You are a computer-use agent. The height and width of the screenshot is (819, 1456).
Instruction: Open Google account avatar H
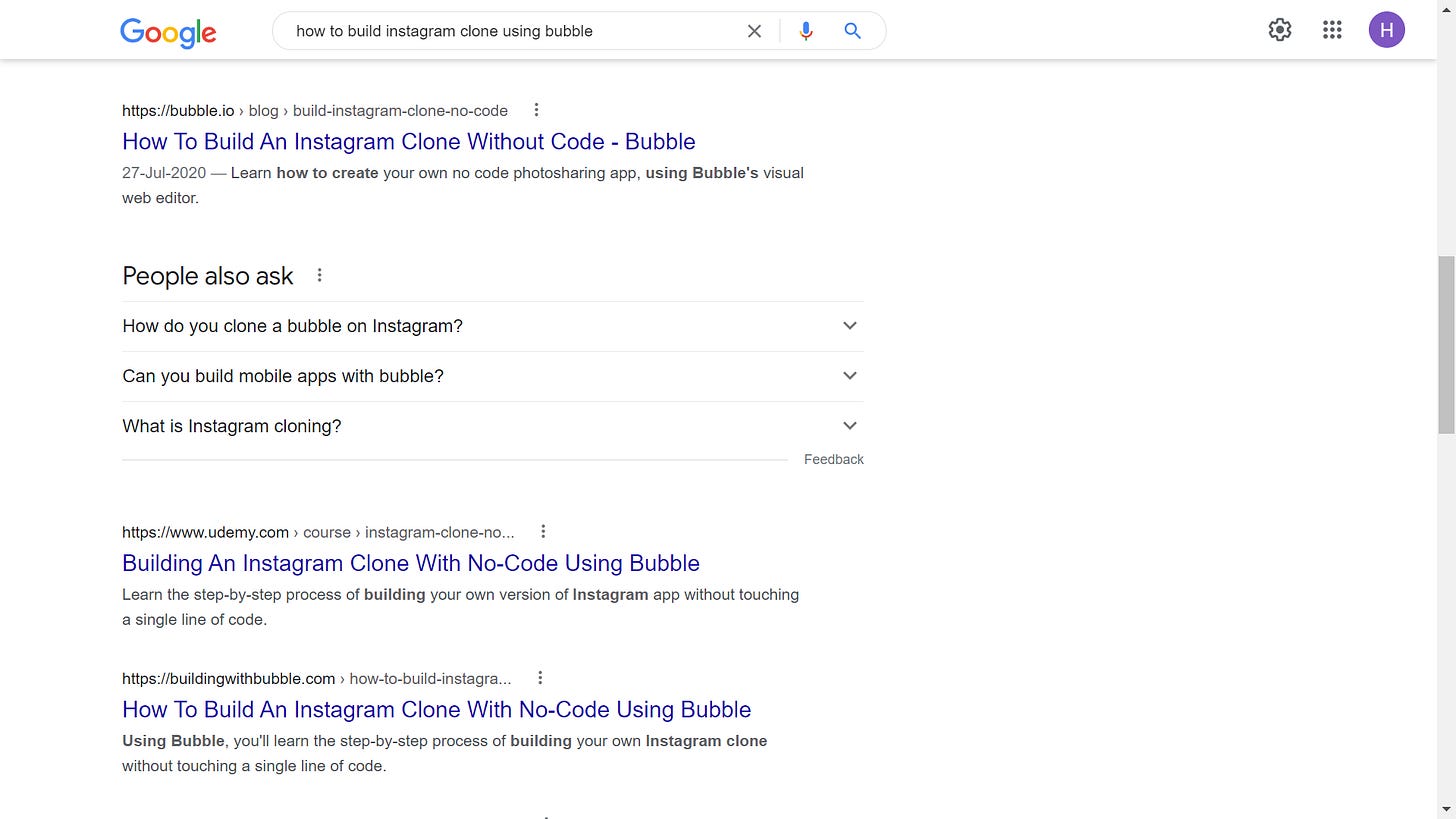pyautogui.click(x=1387, y=30)
